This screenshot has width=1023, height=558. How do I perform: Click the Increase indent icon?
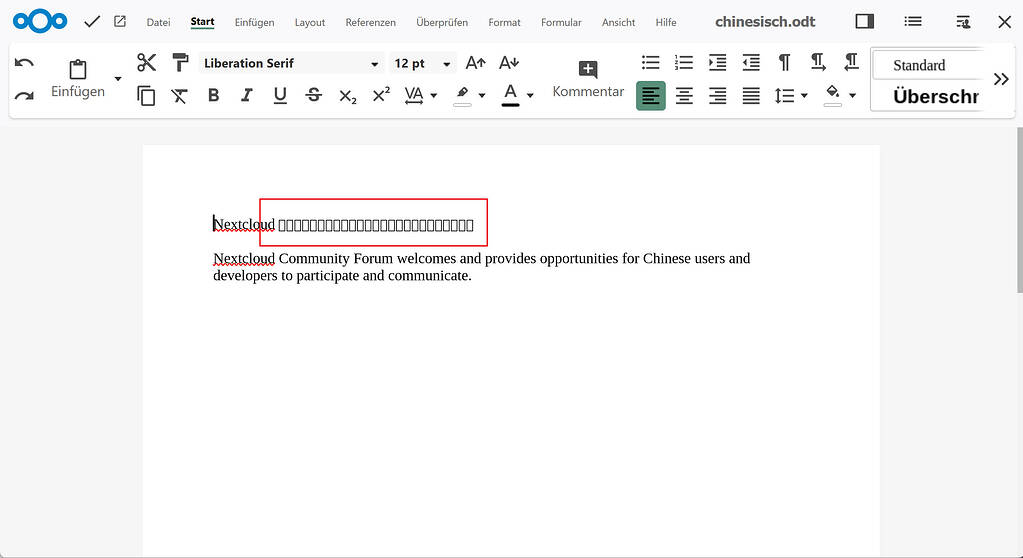pyautogui.click(x=718, y=63)
